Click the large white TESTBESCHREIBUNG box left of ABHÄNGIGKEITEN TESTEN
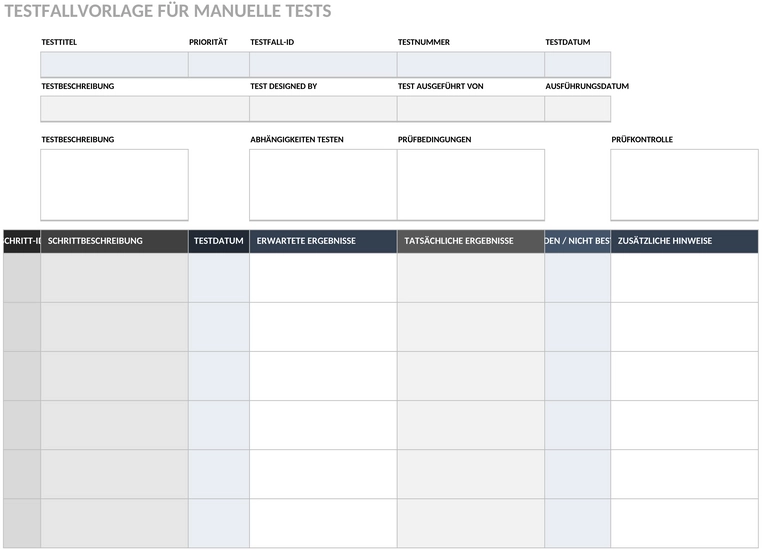Screen dimensions: 762x550 coord(114,185)
